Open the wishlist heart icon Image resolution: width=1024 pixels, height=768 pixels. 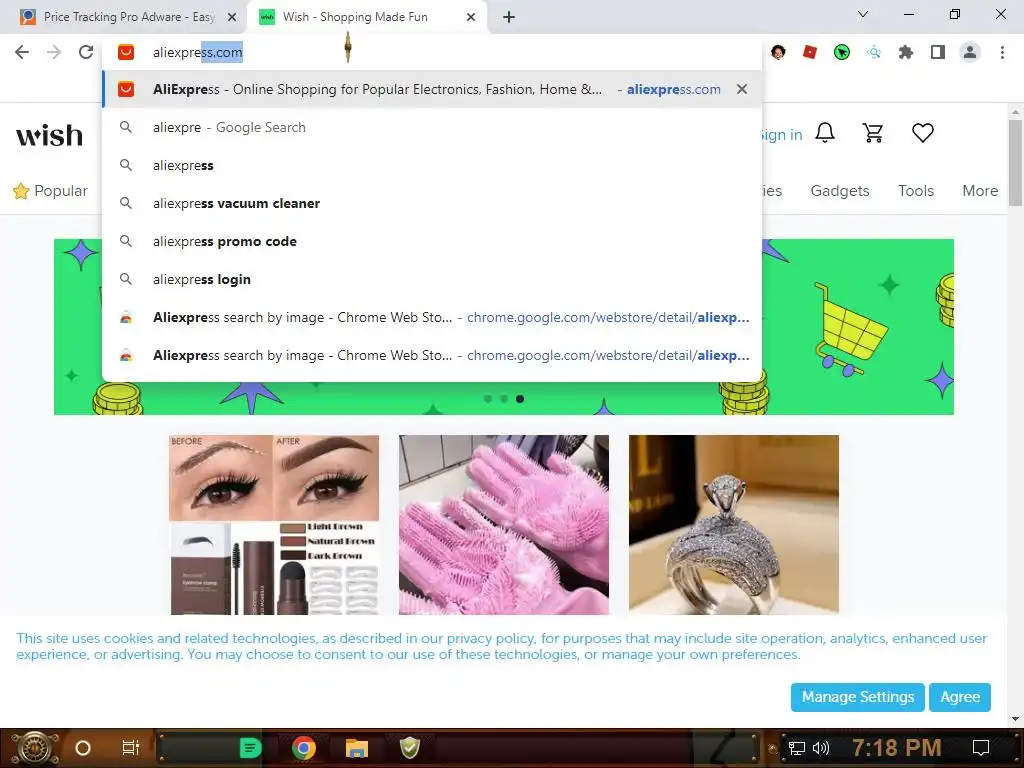tap(923, 133)
